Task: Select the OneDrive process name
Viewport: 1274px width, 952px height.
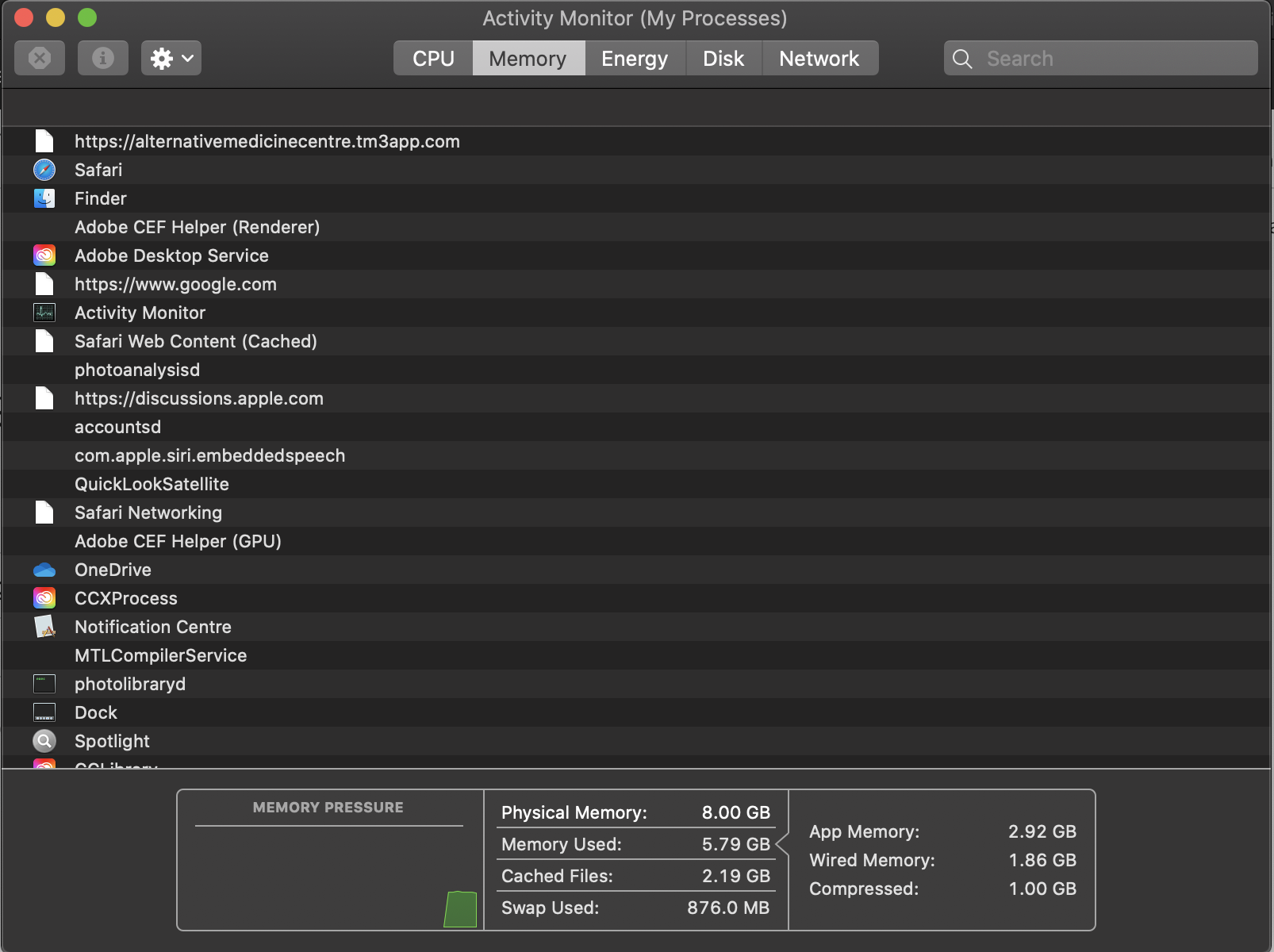Action: 113,570
